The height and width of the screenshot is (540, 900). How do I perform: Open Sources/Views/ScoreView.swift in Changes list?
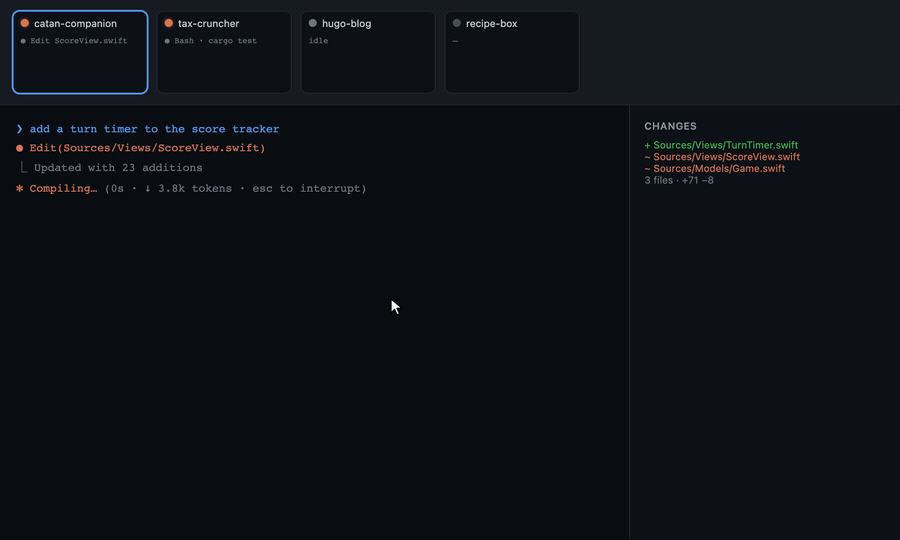722,157
